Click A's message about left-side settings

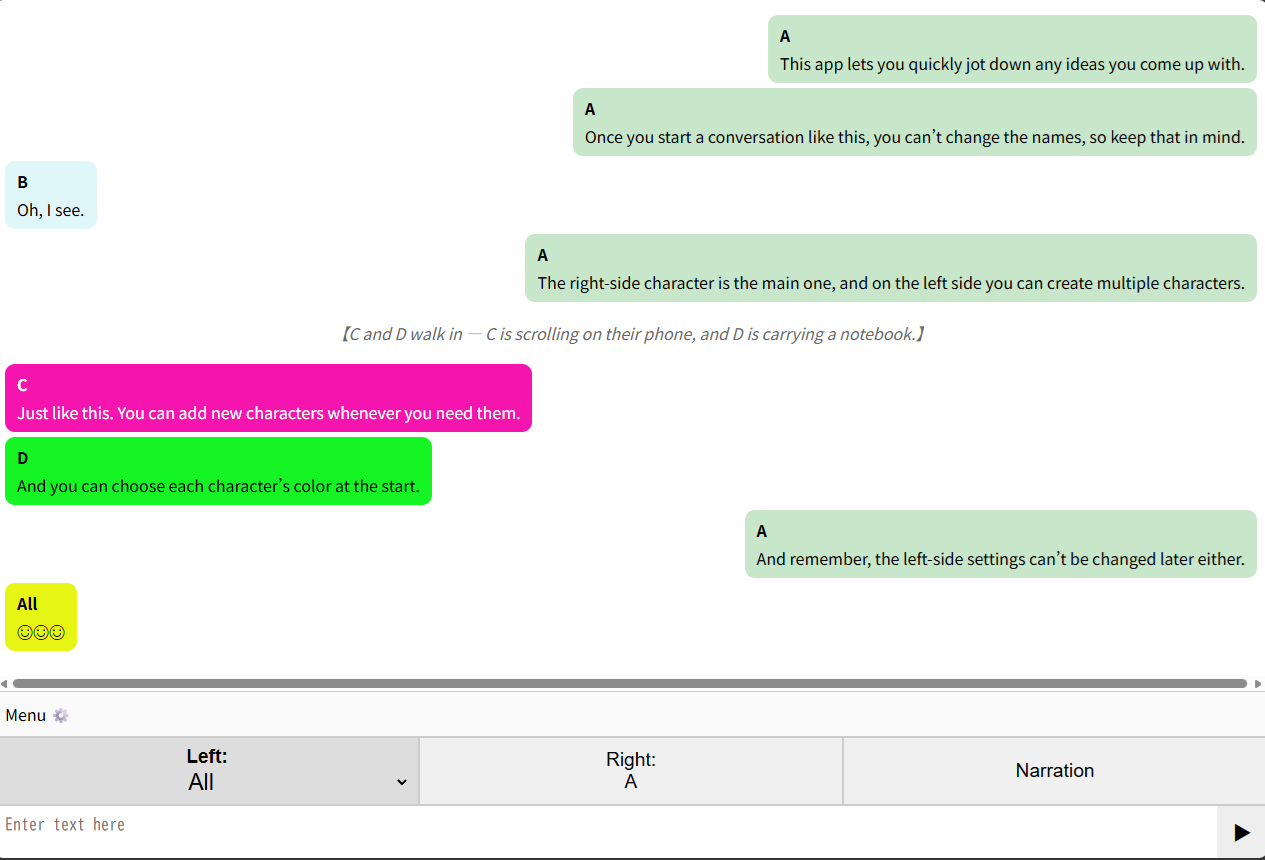pyautogui.click(x=1001, y=544)
